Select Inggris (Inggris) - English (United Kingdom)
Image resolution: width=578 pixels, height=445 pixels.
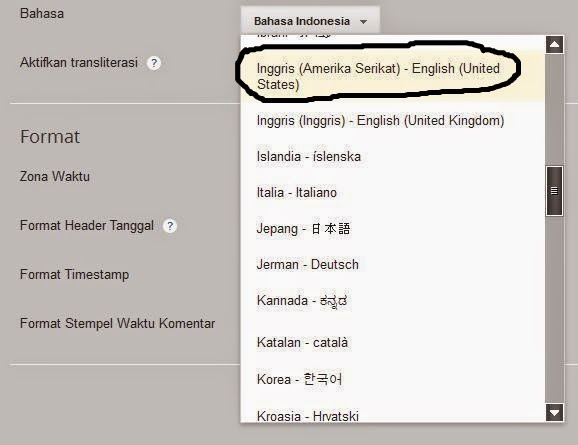(x=393, y=121)
